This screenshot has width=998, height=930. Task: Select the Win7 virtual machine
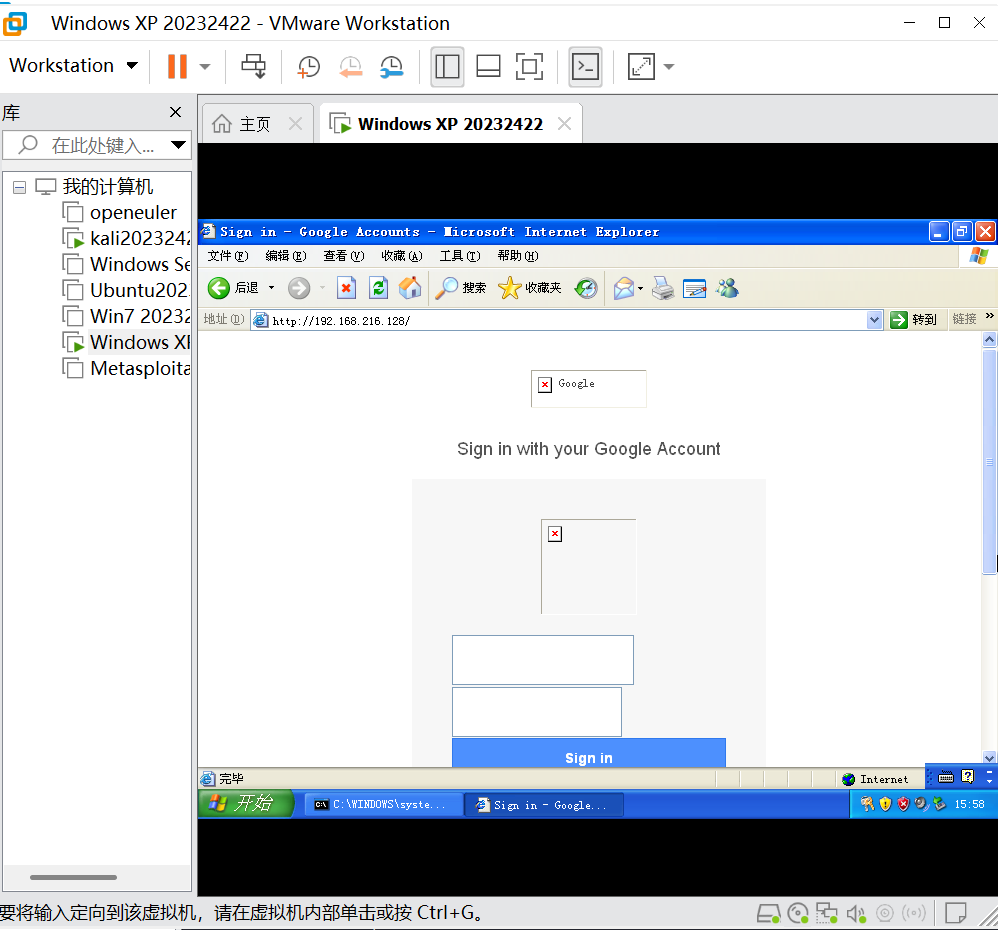(x=126, y=316)
